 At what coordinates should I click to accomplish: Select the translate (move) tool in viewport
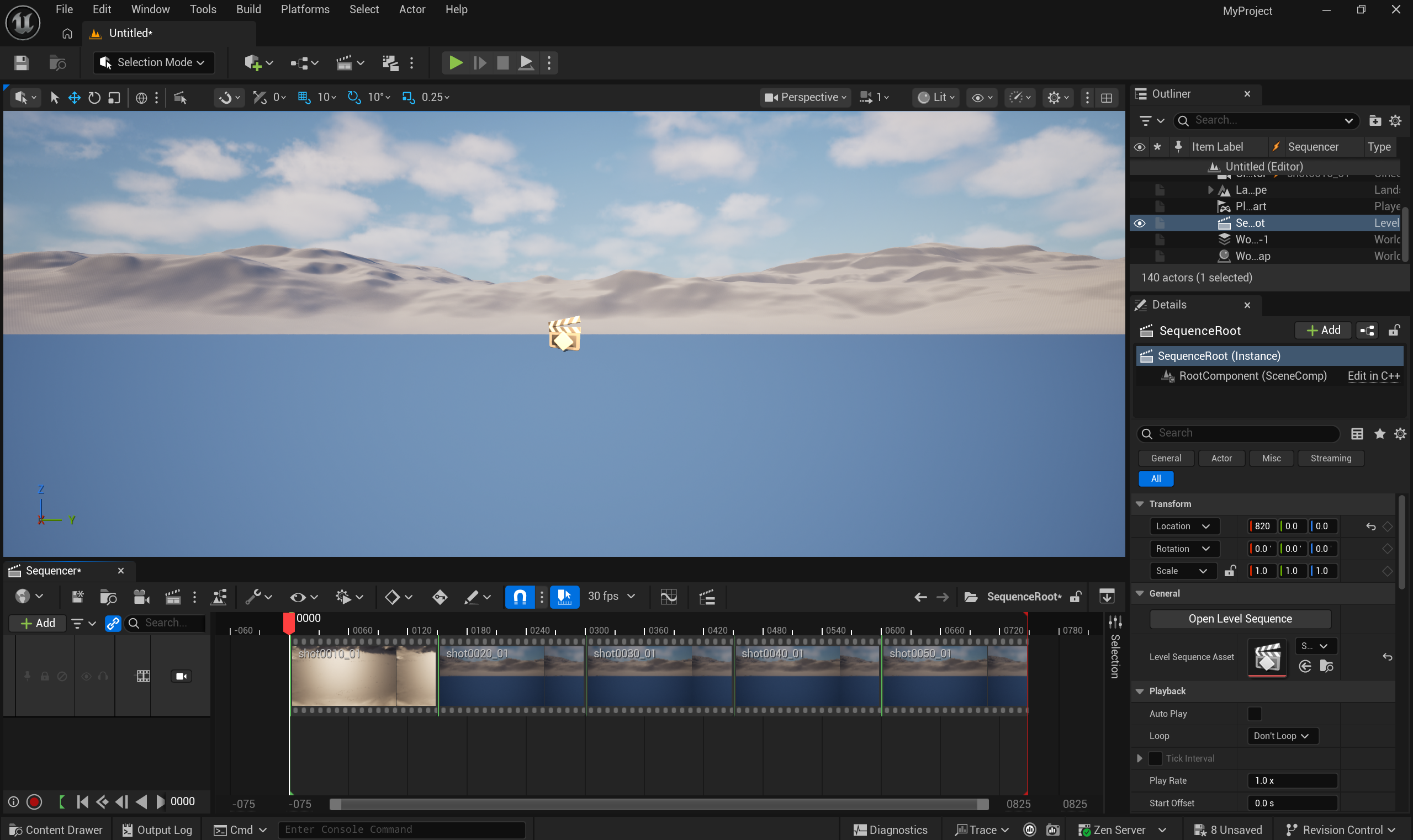[x=74, y=97]
